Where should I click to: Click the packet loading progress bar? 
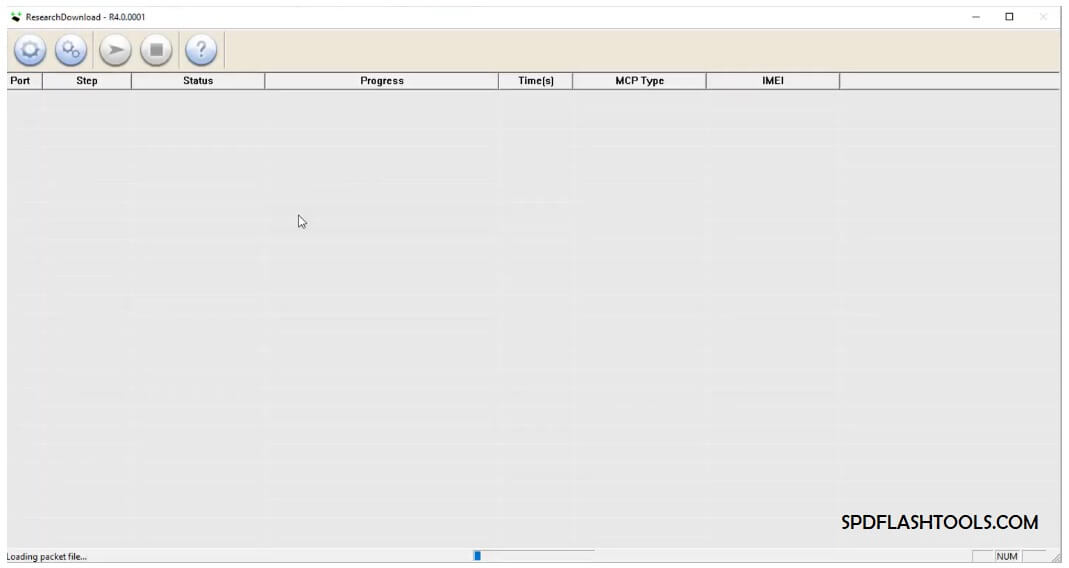coord(534,556)
